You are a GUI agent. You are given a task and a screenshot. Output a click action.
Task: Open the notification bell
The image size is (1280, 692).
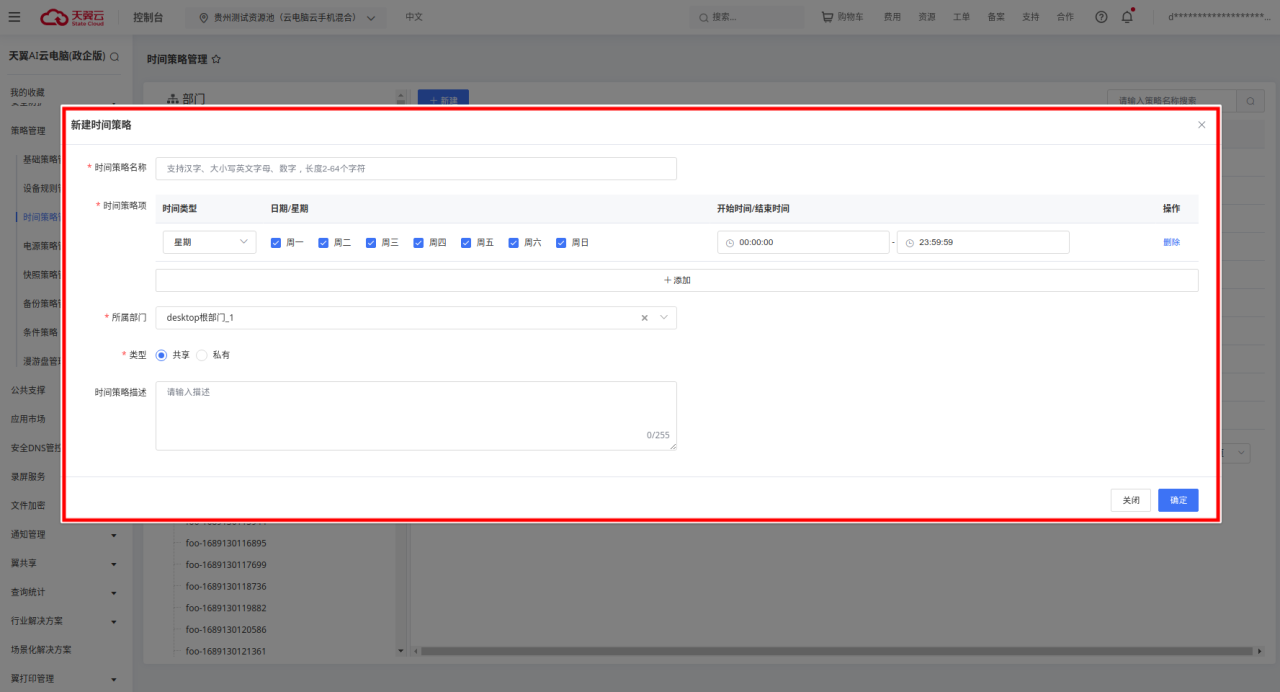click(1127, 17)
